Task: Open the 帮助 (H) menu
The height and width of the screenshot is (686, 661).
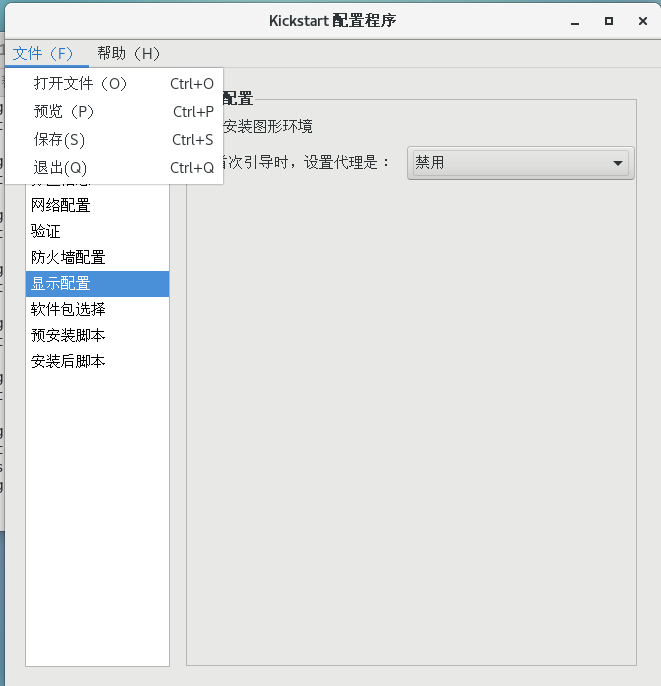Action: (128, 54)
